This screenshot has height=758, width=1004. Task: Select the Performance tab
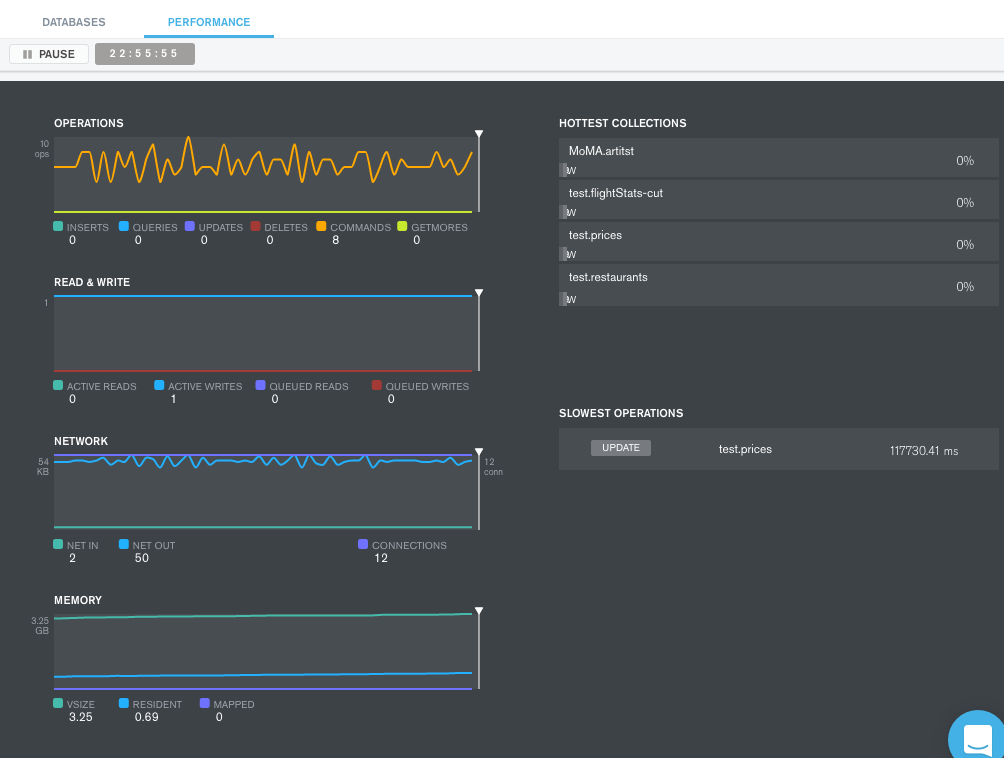pyautogui.click(x=209, y=22)
